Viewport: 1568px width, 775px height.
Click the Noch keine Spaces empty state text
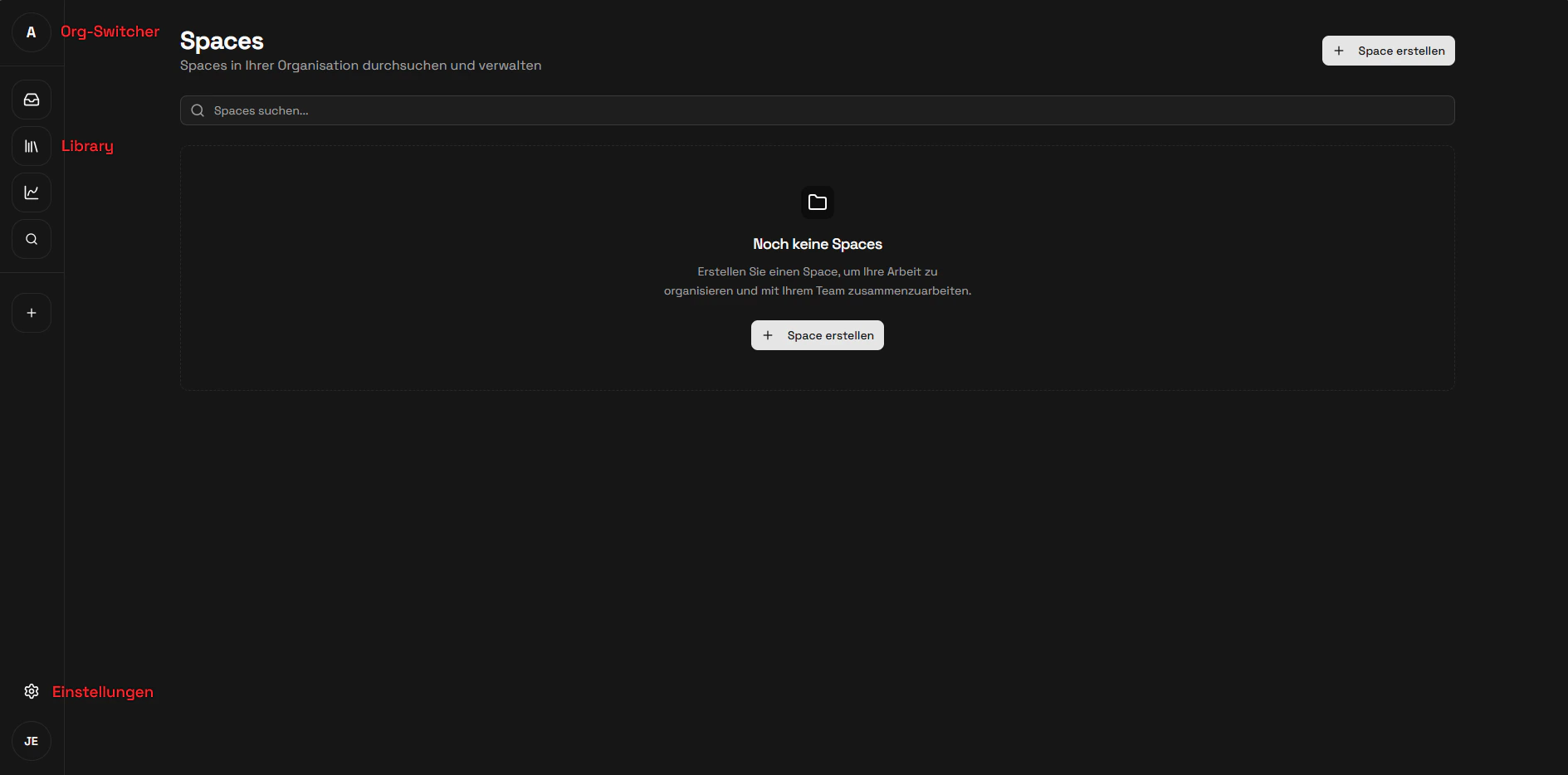[817, 244]
